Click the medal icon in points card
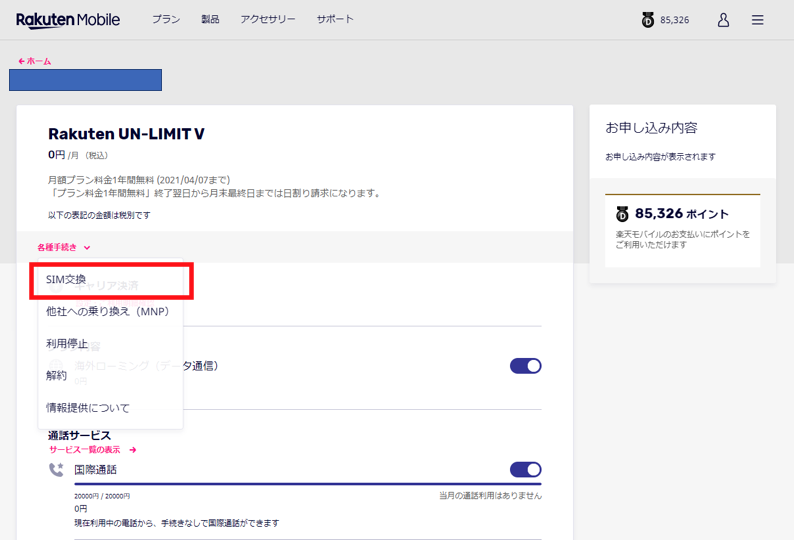Image resolution: width=794 pixels, height=540 pixels. click(622, 214)
